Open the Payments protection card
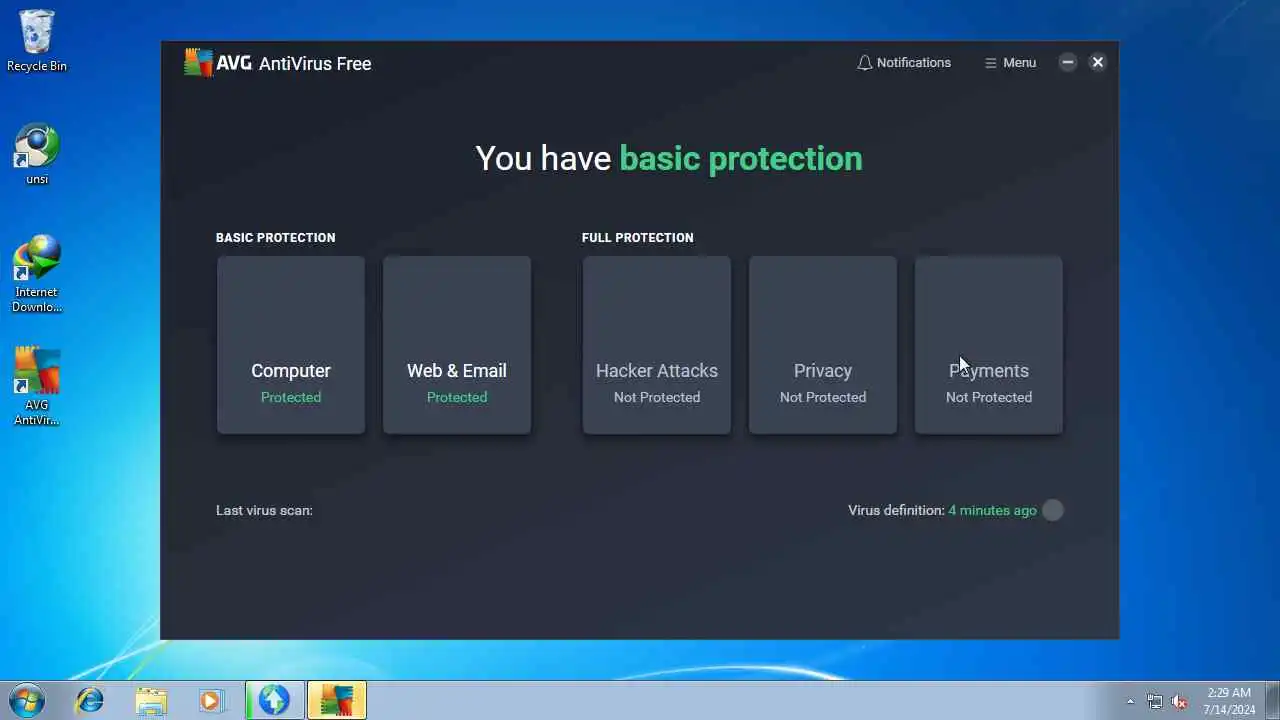This screenshot has height=720, width=1280. click(x=989, y=345)
